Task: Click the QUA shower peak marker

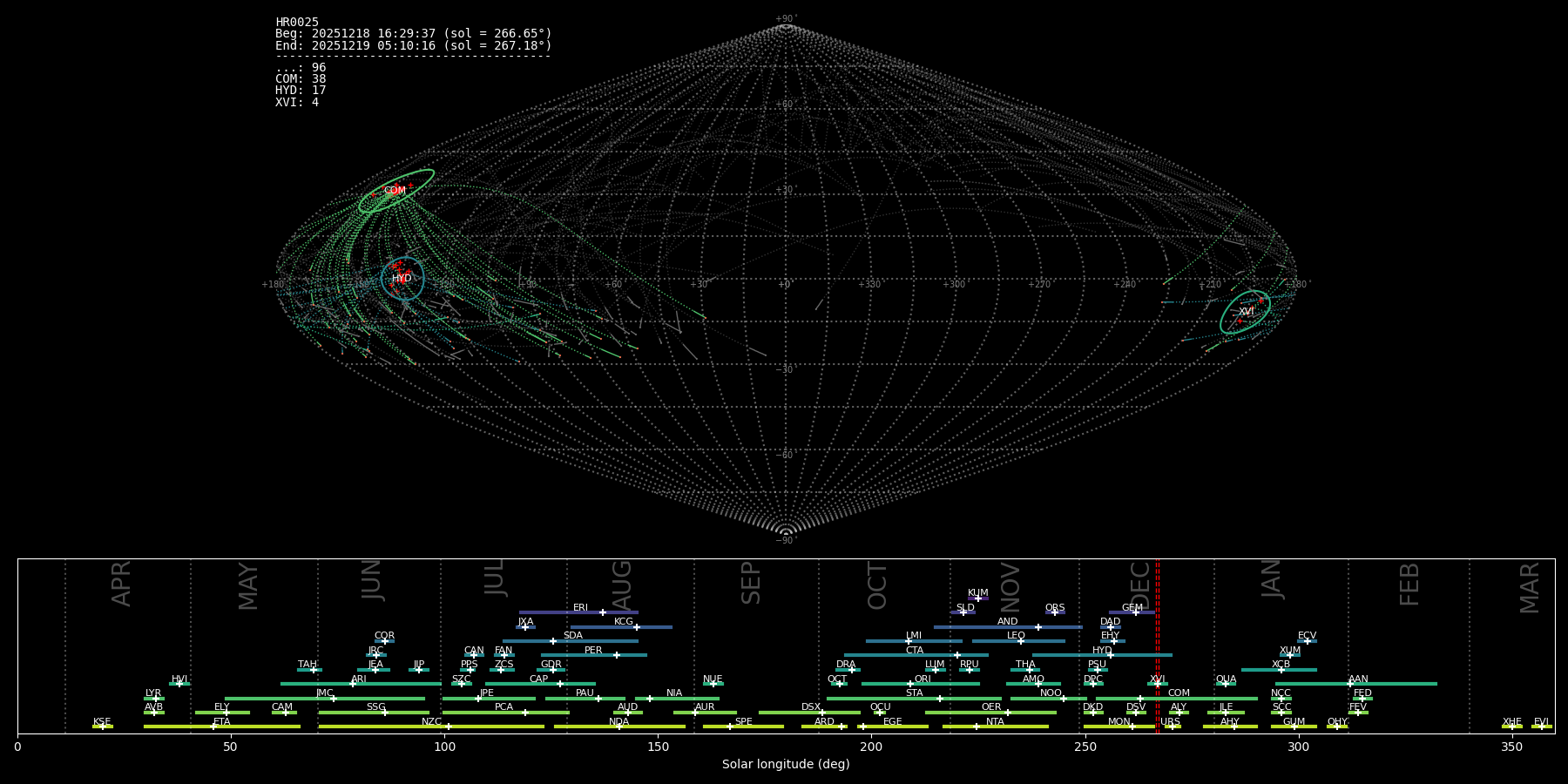Action: click(x=1226, y=684)
